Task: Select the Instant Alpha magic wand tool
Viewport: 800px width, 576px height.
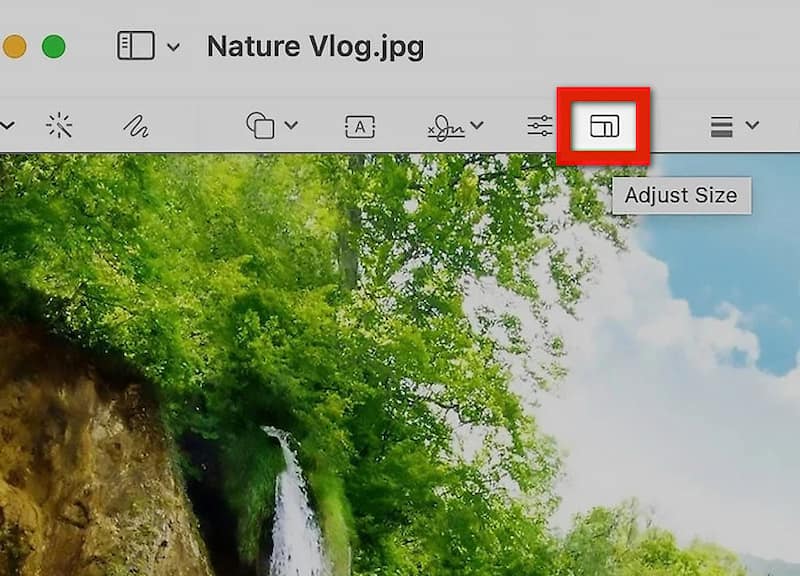Action: point(59,125)
